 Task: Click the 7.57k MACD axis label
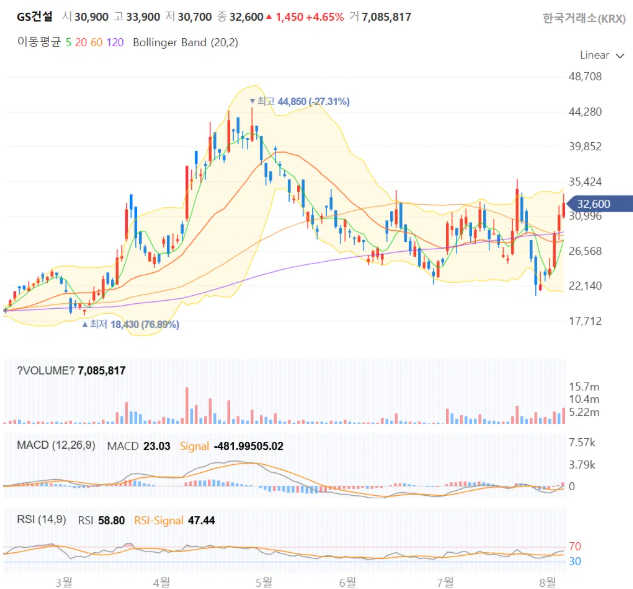(582, 442)
